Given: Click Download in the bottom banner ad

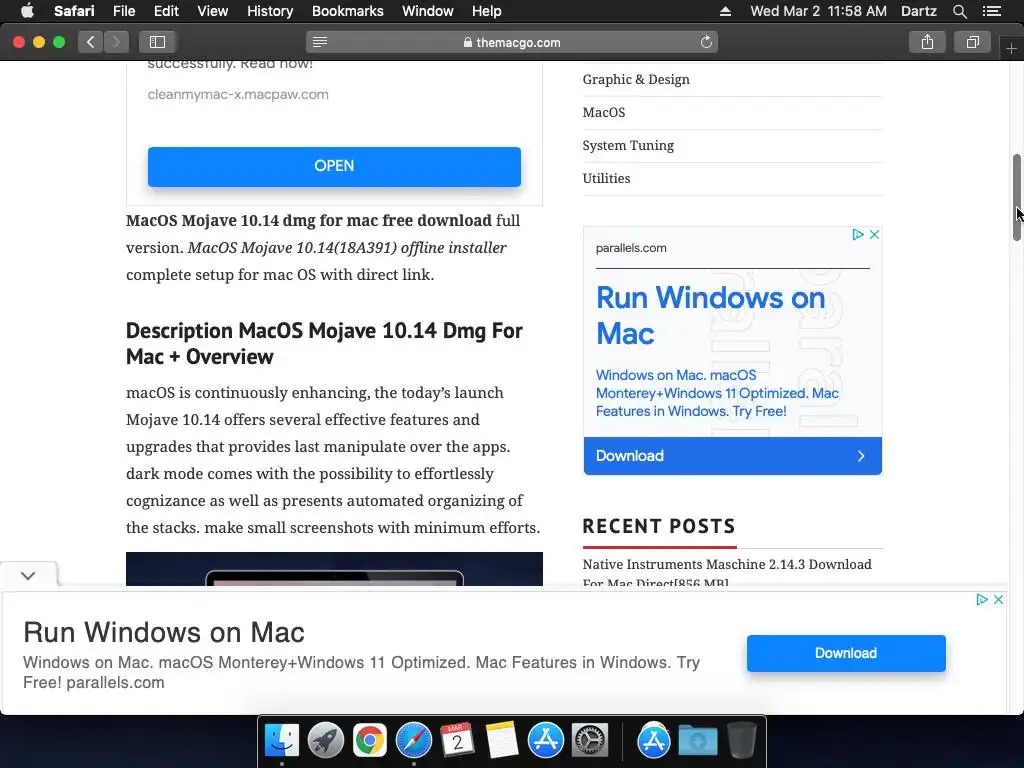Looking at the screenshot, I should tap(846, 653).
